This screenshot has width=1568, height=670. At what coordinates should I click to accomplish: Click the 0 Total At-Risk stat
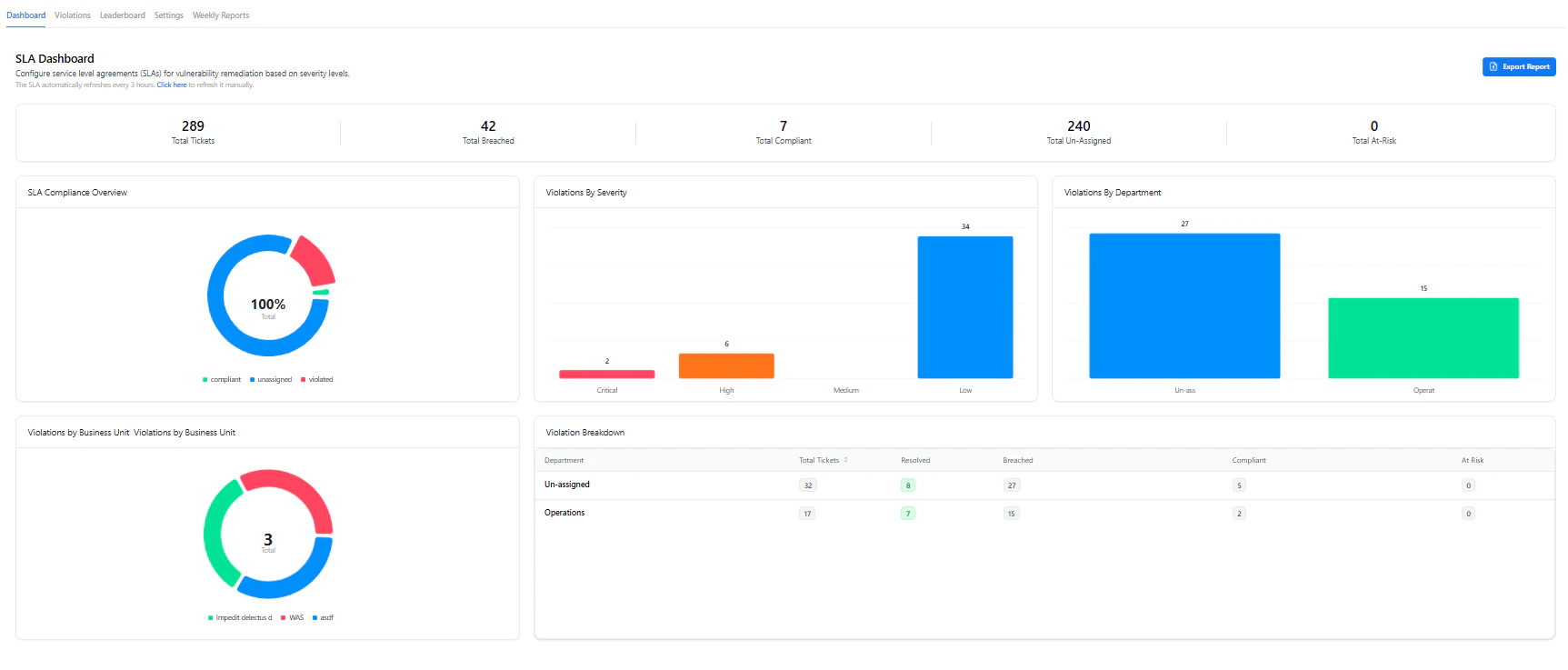tap(1374, 132)
